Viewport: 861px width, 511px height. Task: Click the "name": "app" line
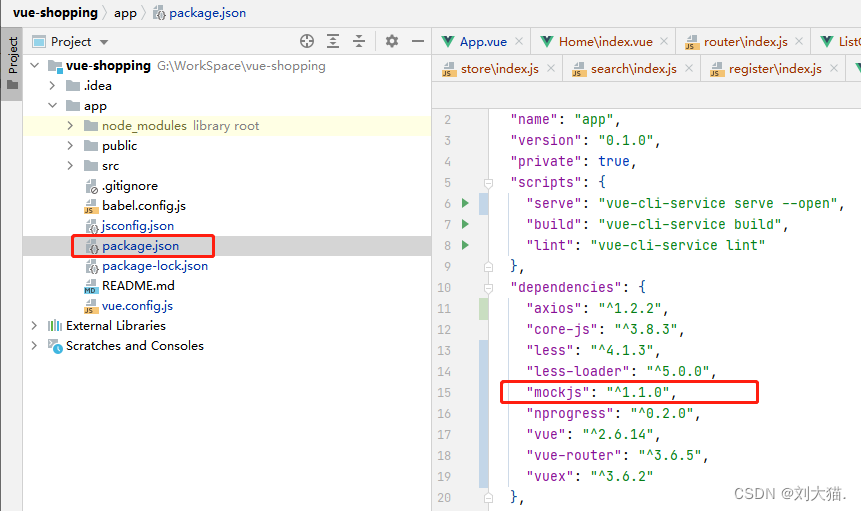click(565, 120)
